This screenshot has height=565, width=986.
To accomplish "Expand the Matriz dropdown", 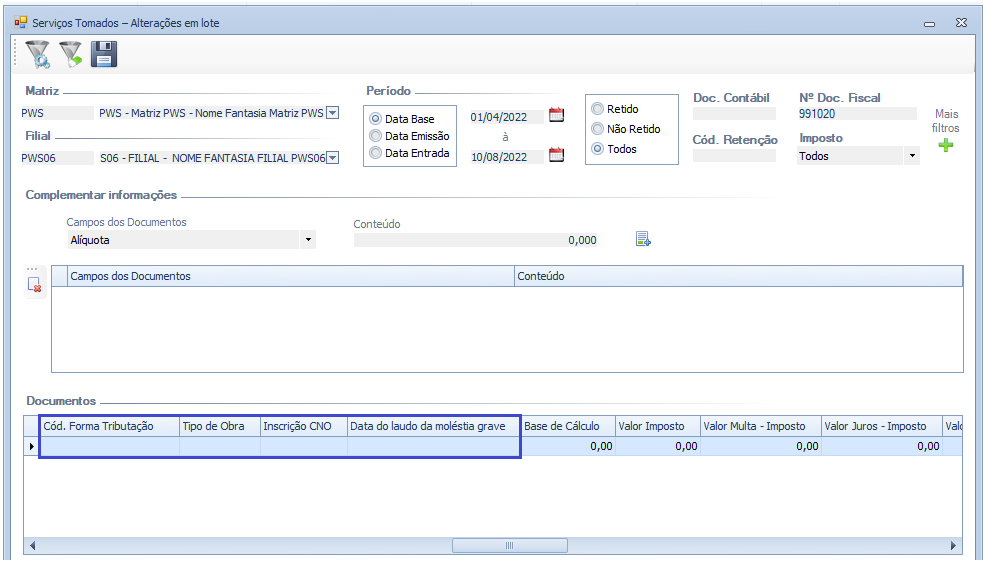I will 333,113.
